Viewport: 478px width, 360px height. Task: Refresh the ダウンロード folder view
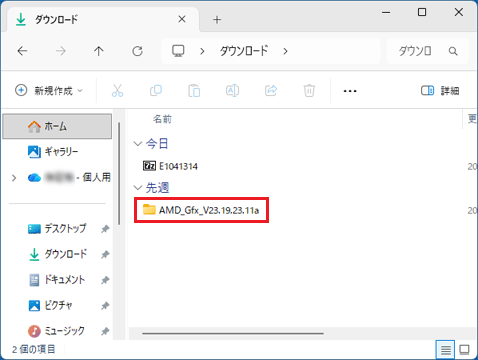(x=137, y=51)
